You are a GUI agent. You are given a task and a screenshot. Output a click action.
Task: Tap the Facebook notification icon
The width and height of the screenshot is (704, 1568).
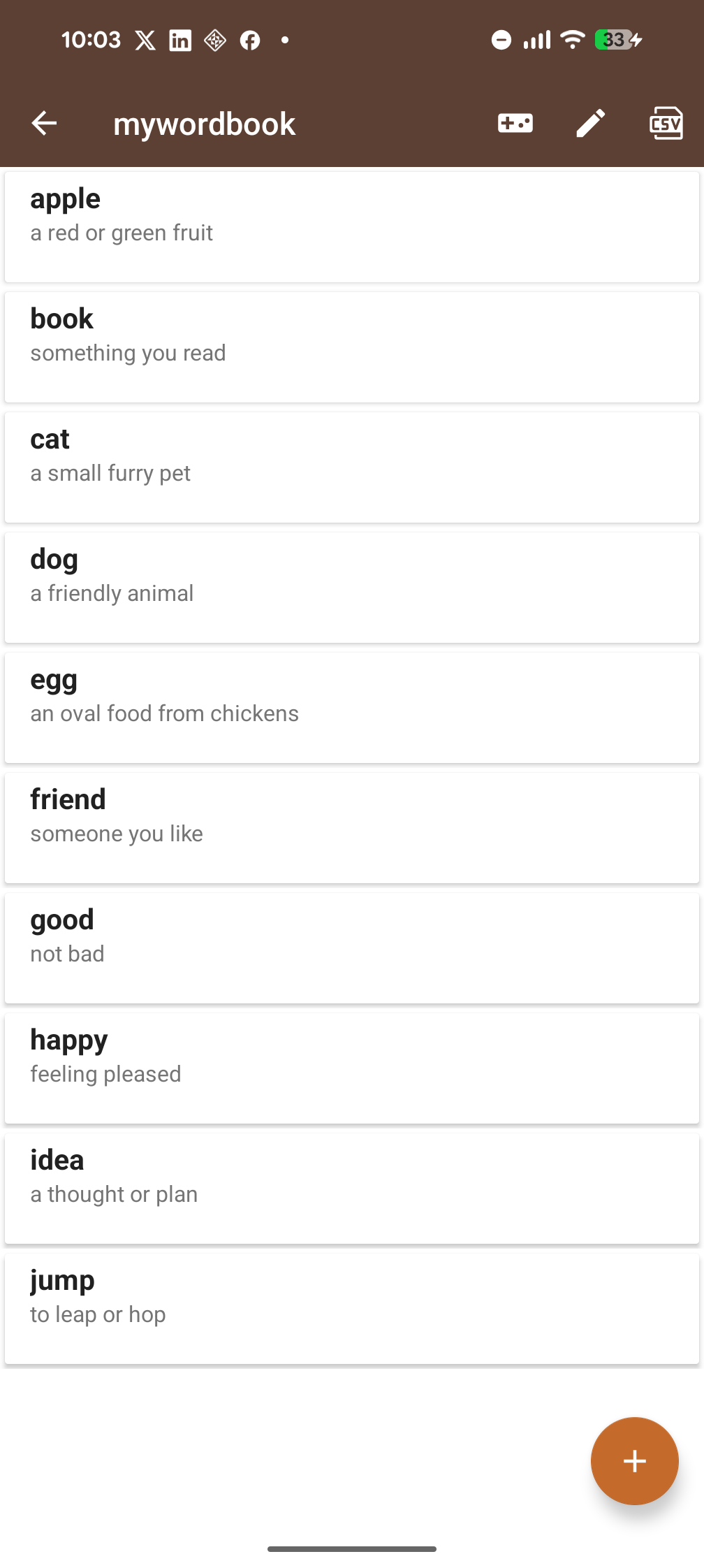pos(250,41)
